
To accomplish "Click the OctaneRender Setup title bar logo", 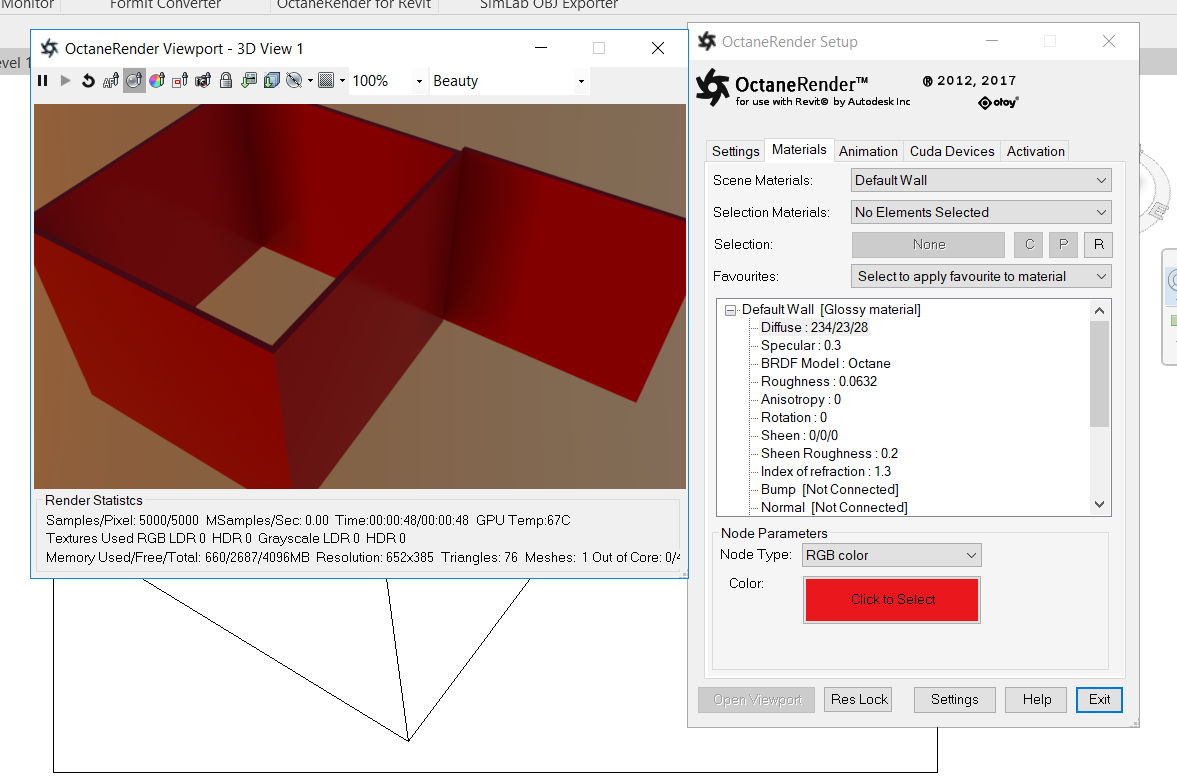I will point(707,41).
